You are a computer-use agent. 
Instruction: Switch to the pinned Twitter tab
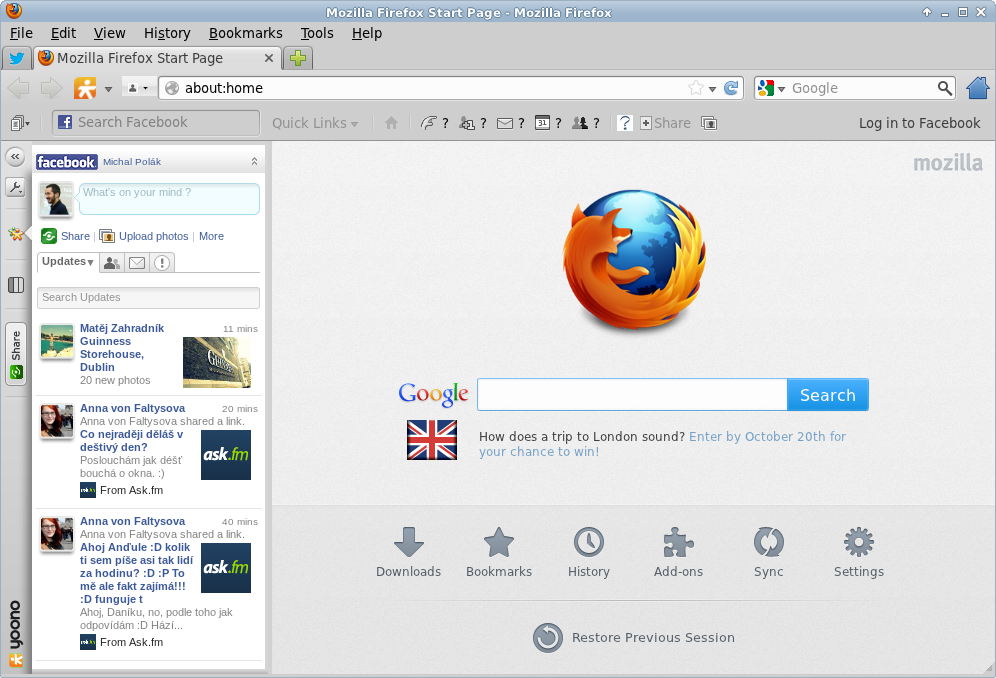(17, 58)
